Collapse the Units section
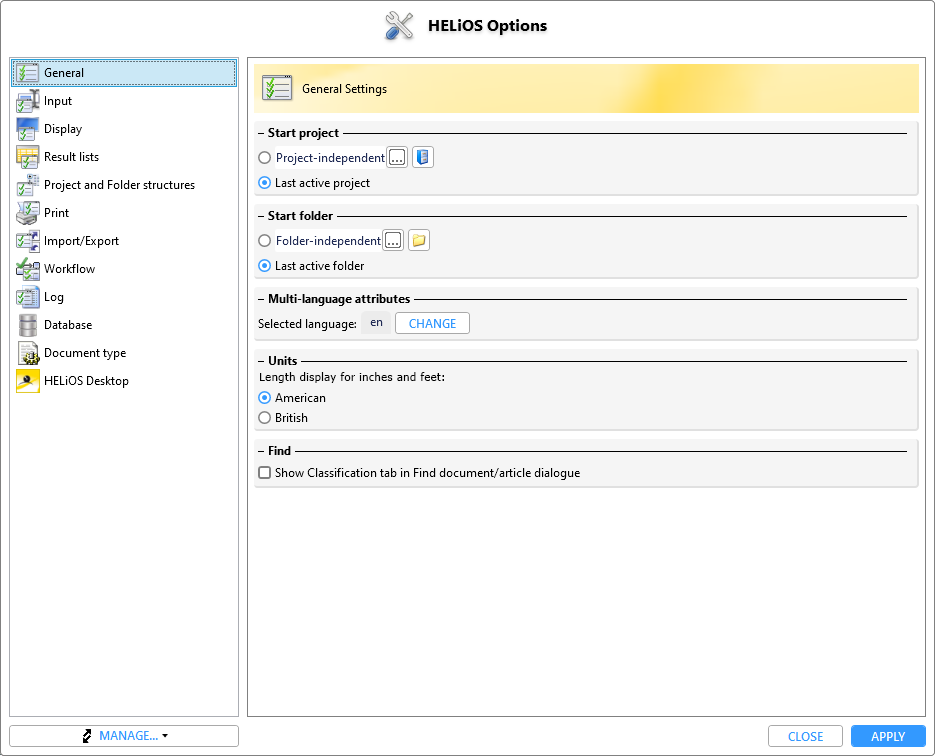Image resolution: width=935 pixels, height=756 pixels. (x=261, y=361)
